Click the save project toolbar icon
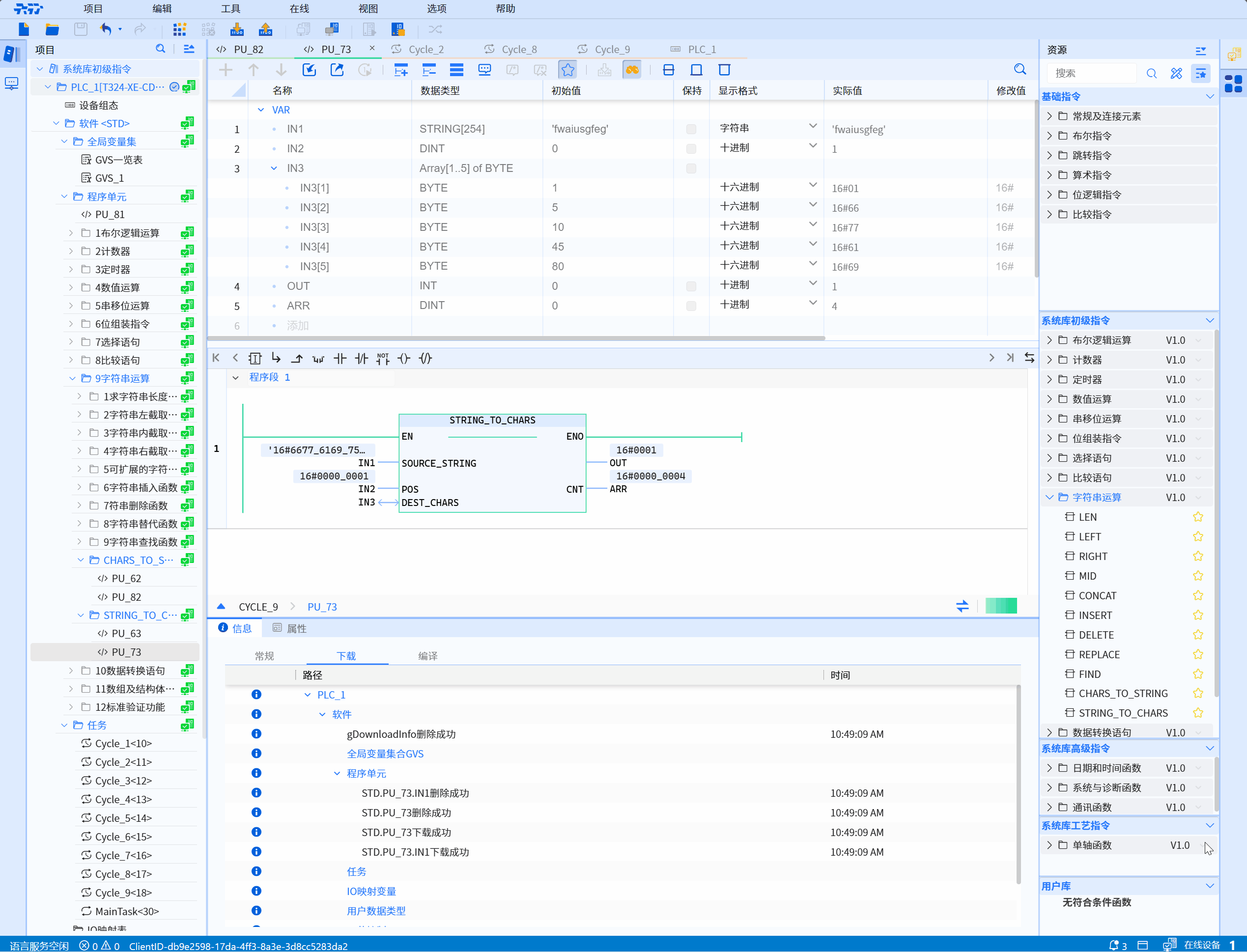 [81, 29]
